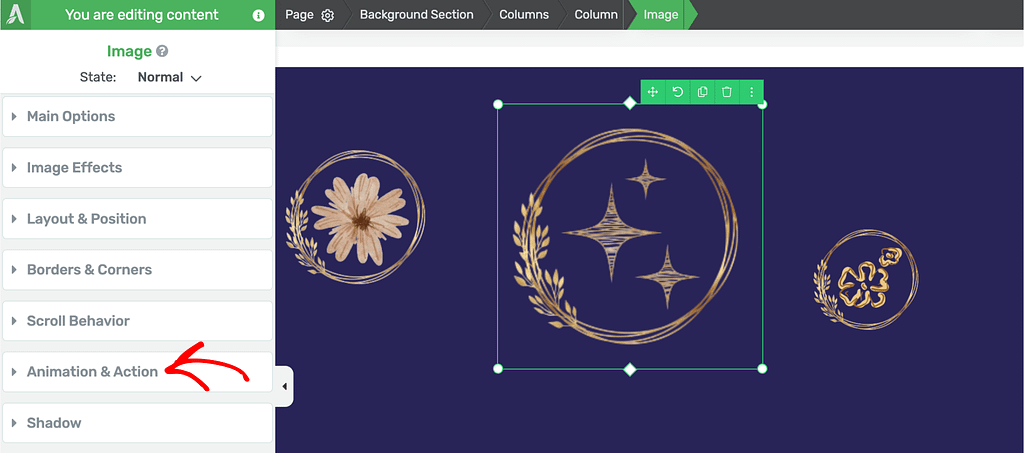This screenshot has height=453, width=1024.
Task: Select the Columns breadcrumb
Action: point(524,14)
